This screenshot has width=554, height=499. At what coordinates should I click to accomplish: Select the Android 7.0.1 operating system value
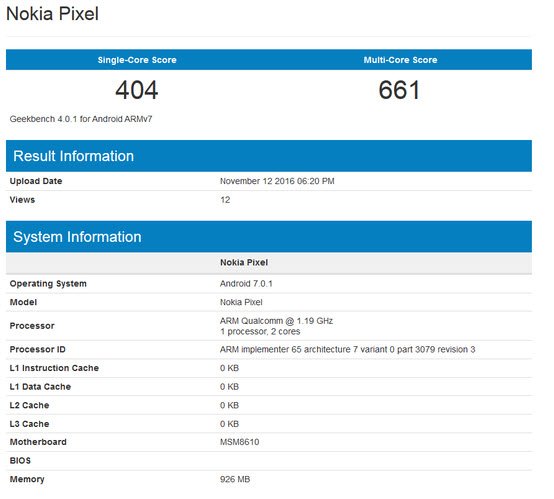click(246, 284)
